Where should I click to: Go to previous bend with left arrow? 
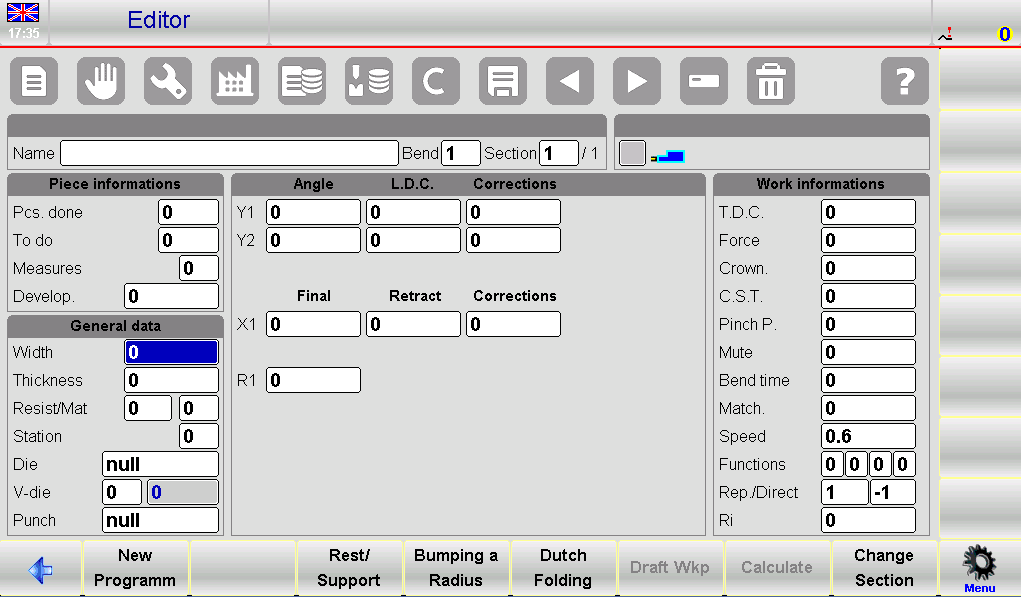tap(570, 82)
